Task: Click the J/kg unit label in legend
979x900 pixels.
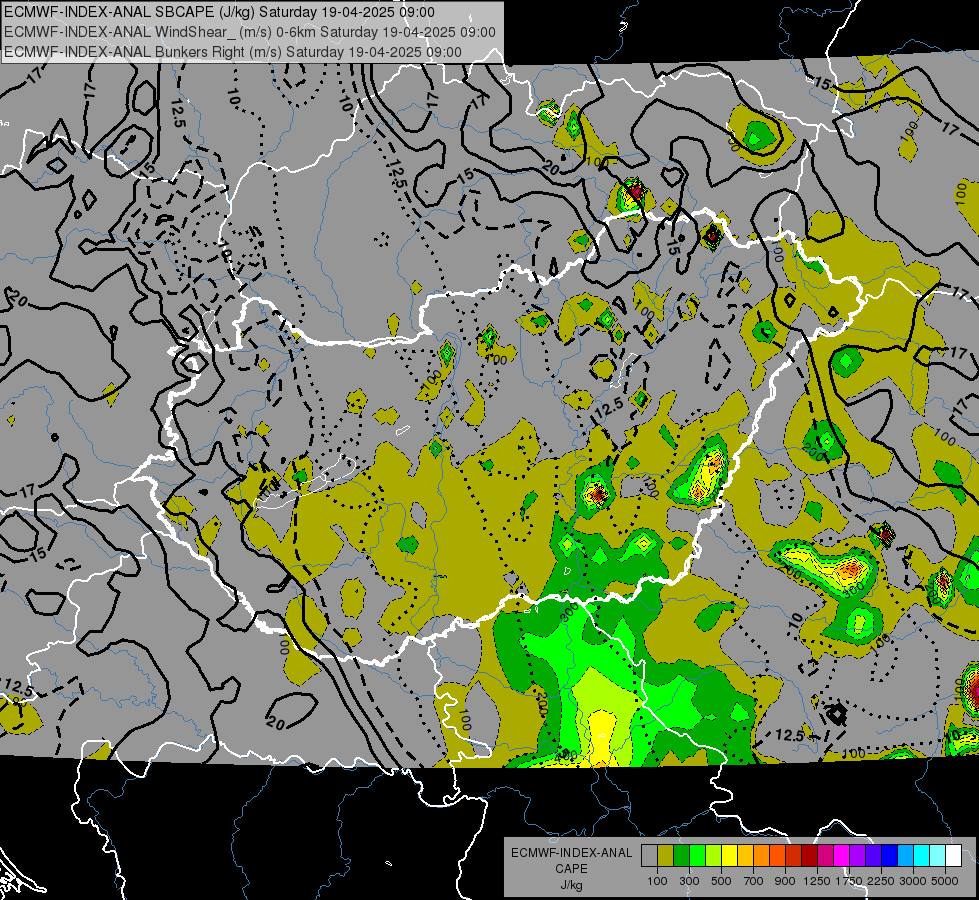Action: point(571,885)
